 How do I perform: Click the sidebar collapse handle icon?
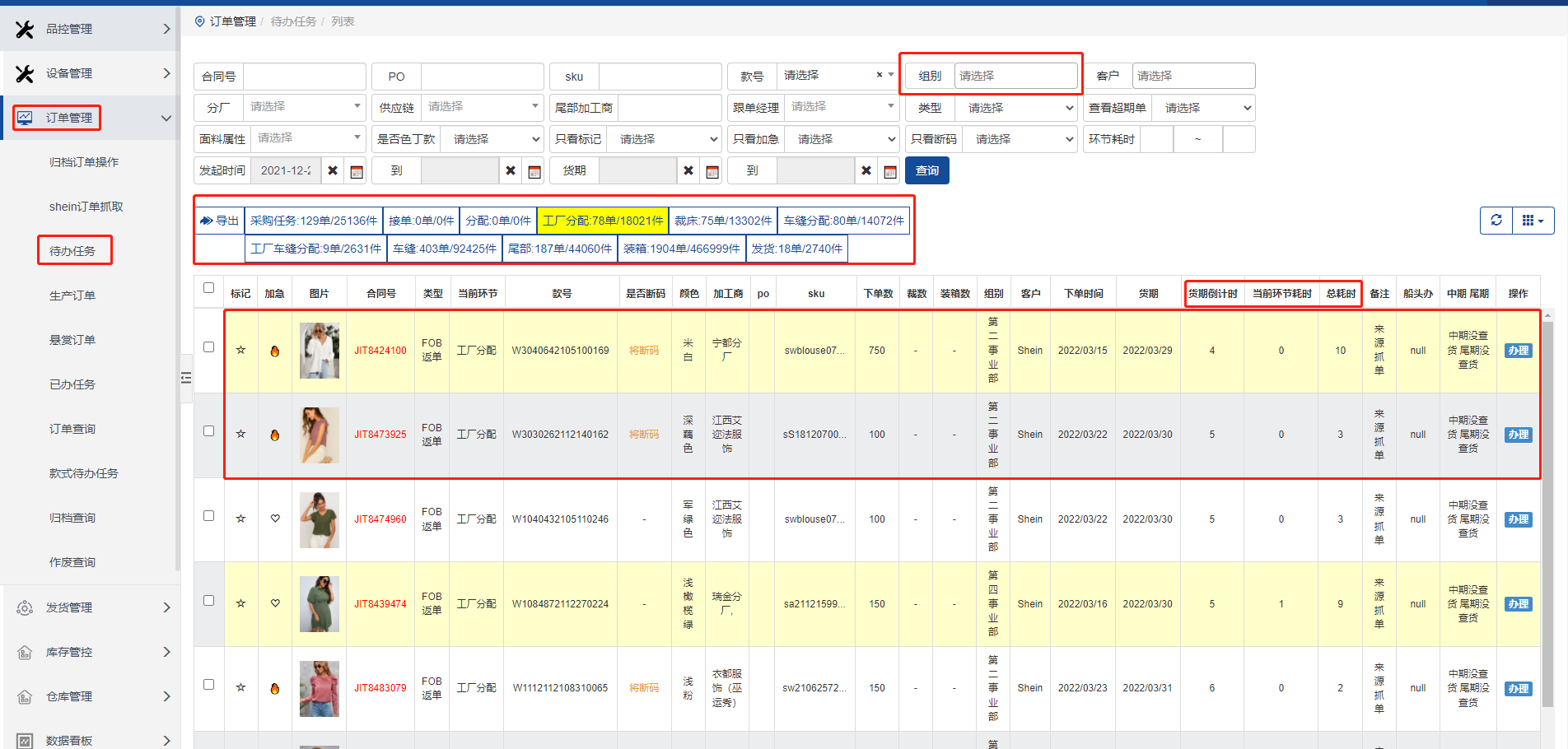(x=186, y=378)
